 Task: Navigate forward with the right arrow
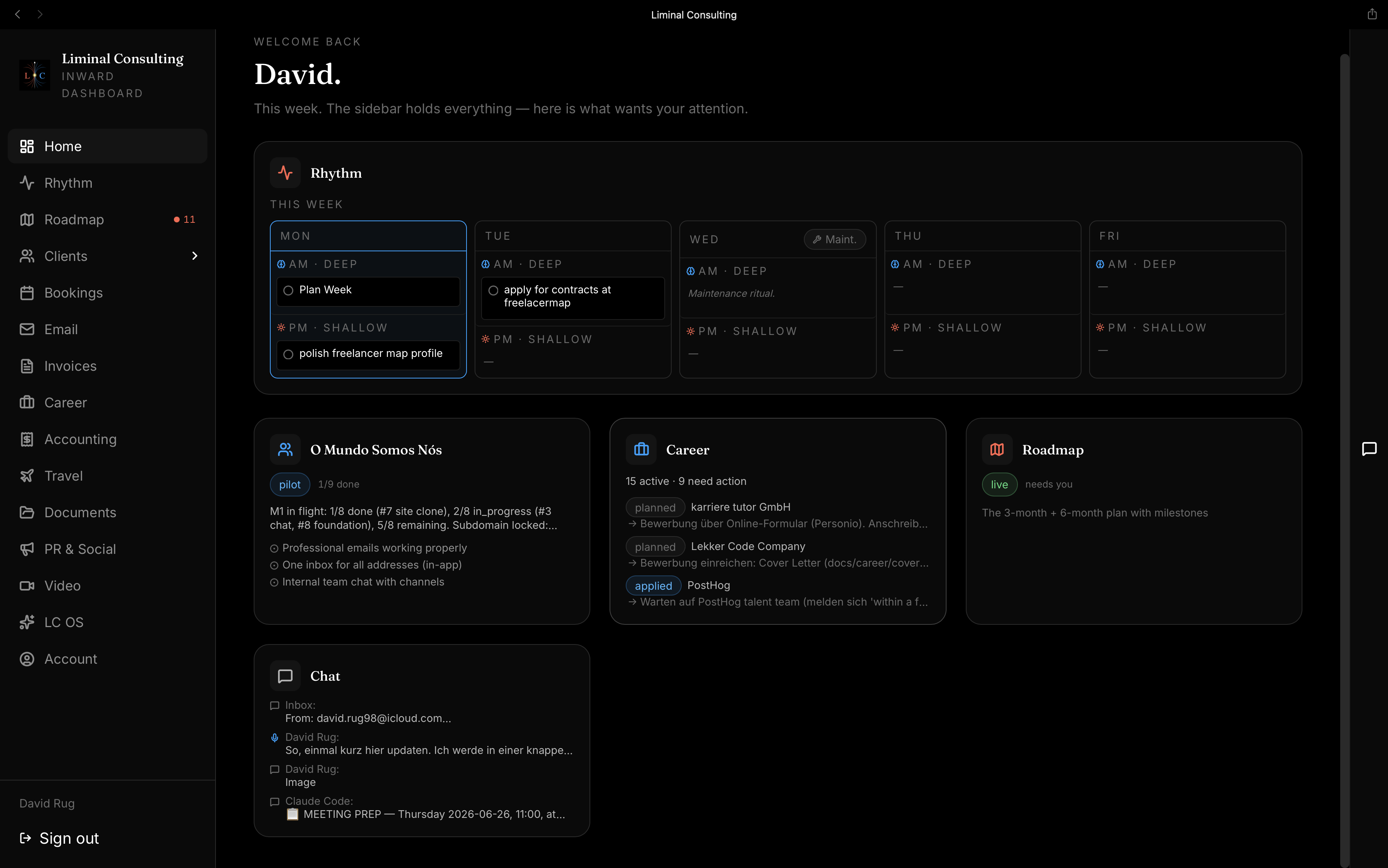40,14
